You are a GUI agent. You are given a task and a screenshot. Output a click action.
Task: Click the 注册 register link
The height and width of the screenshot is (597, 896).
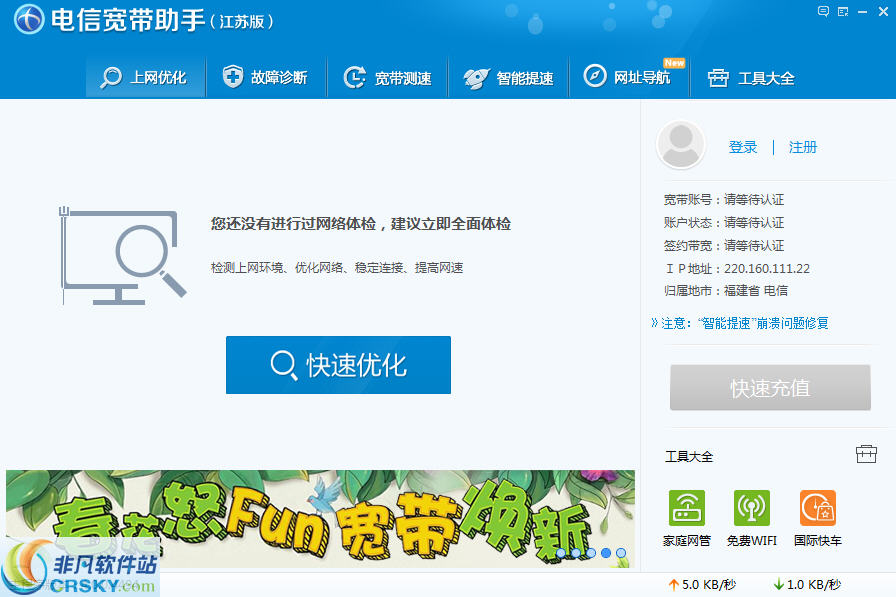pos(803,147)
